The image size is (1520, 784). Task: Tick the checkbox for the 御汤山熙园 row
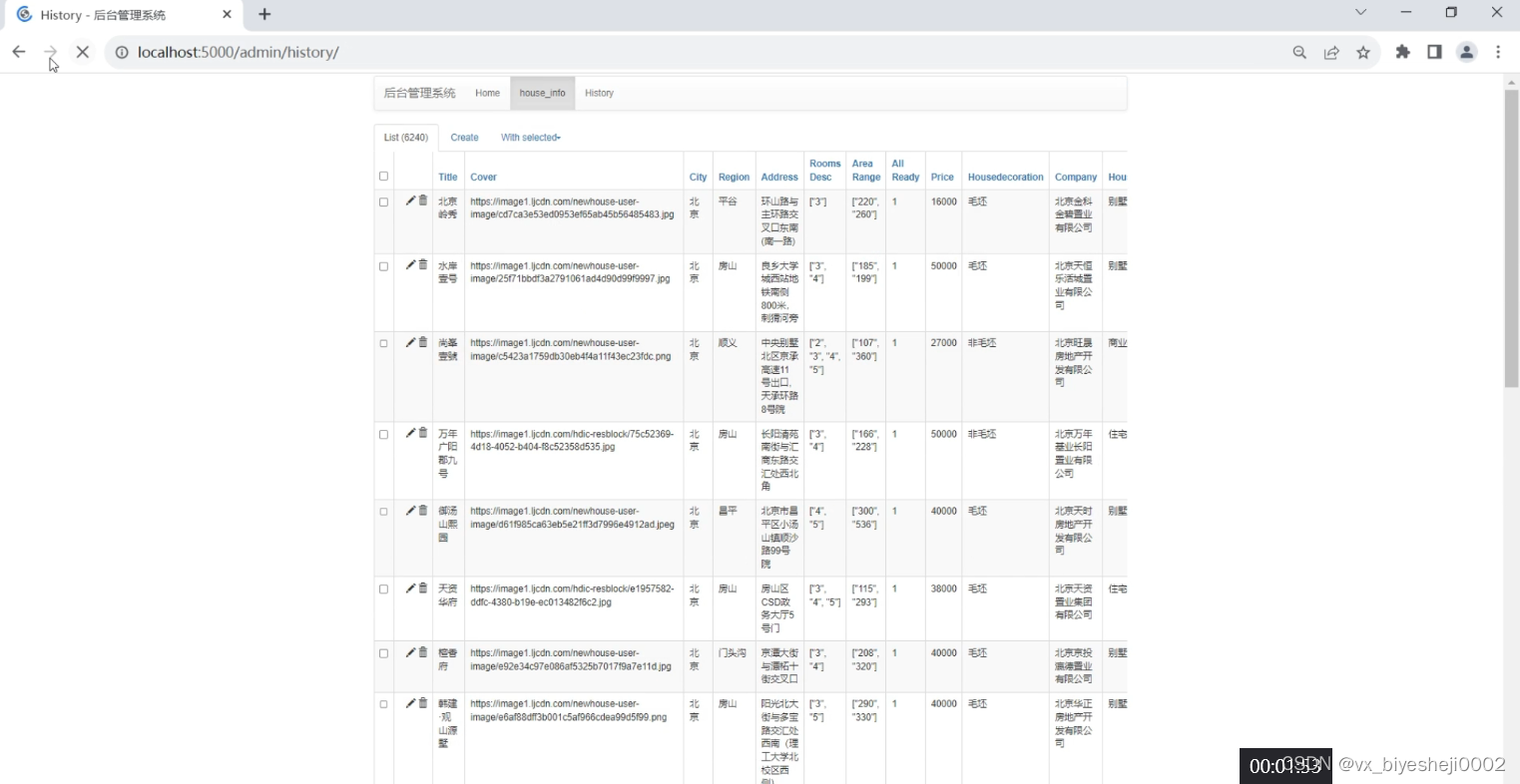coord(383,512)
